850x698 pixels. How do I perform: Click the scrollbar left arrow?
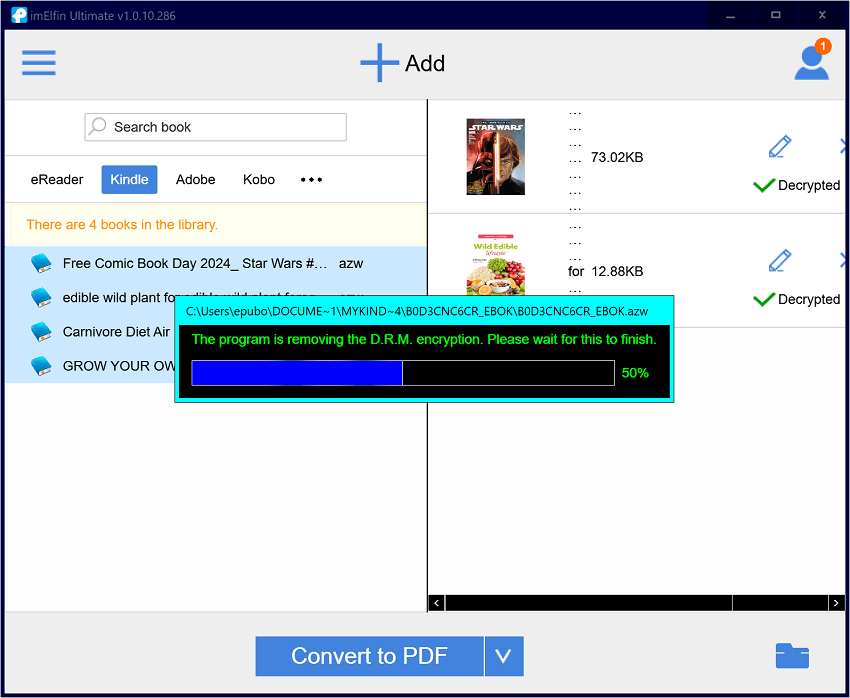437,603
